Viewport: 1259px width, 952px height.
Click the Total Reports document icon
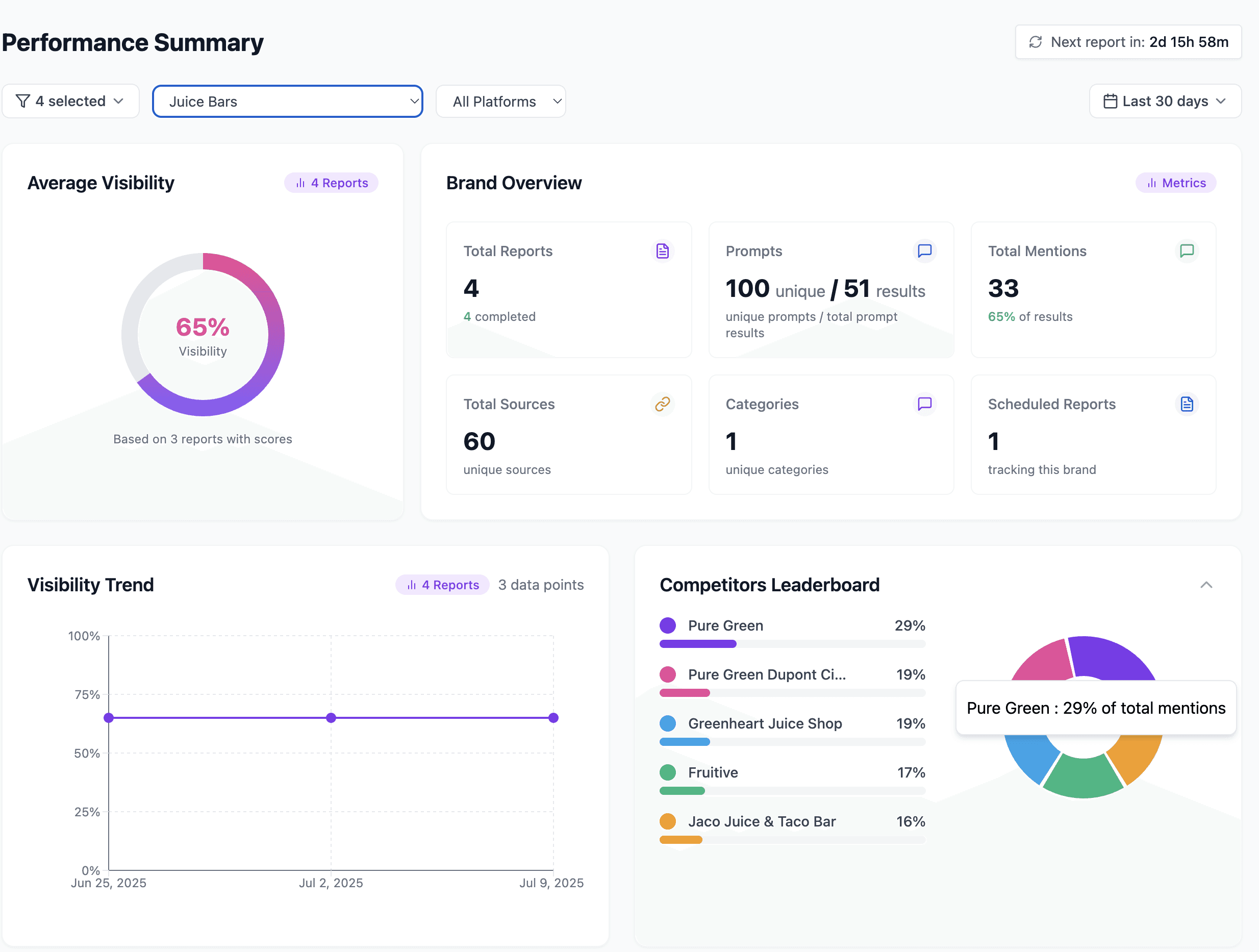(x=662, y=251)
